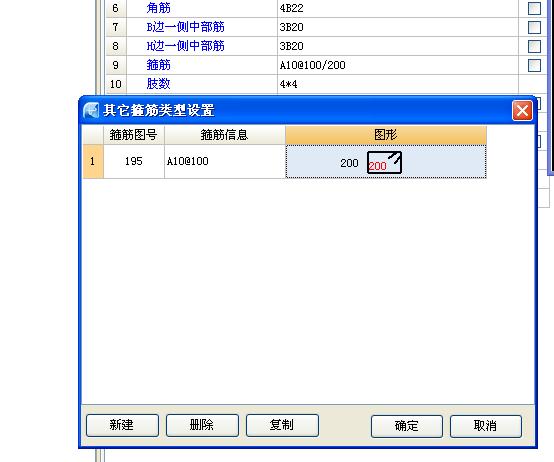Image resolution: width=554 pixels, height=462 pixels.
Task: Toggle checkbox in the H边一侧中部筋 row
Action: [x=534, y=46]
